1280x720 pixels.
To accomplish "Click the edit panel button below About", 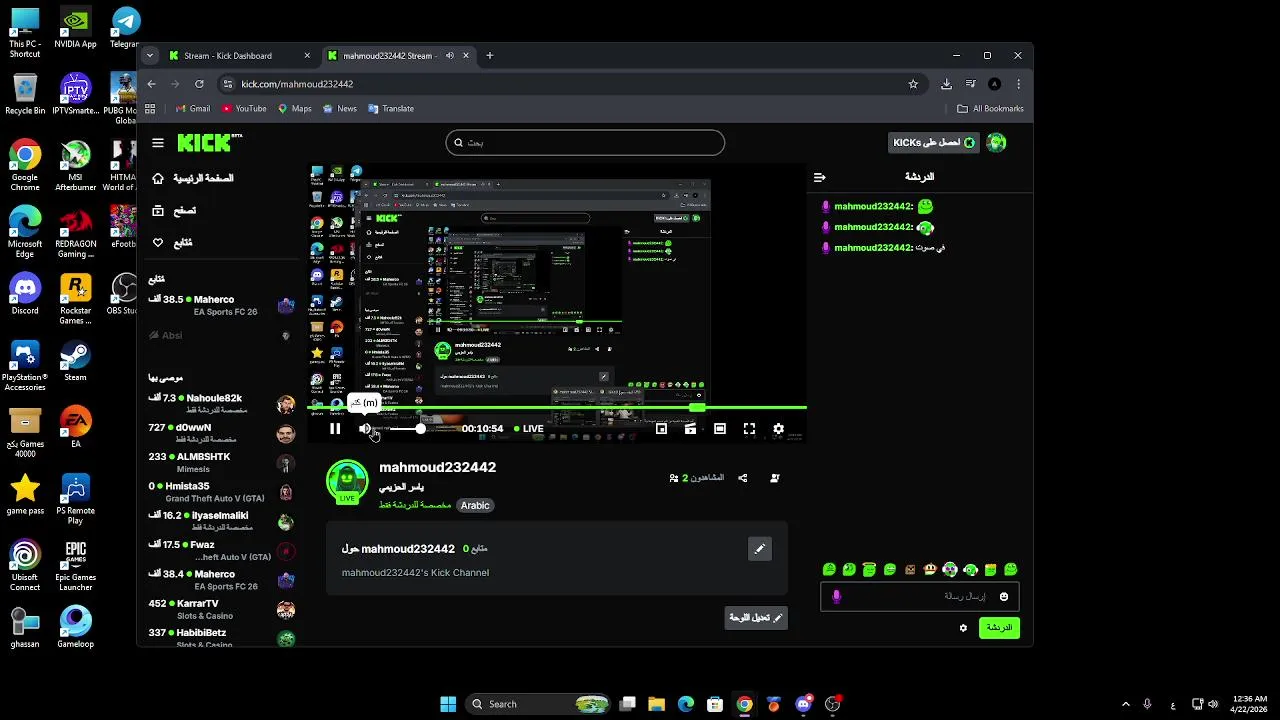I will coord(756,618).
